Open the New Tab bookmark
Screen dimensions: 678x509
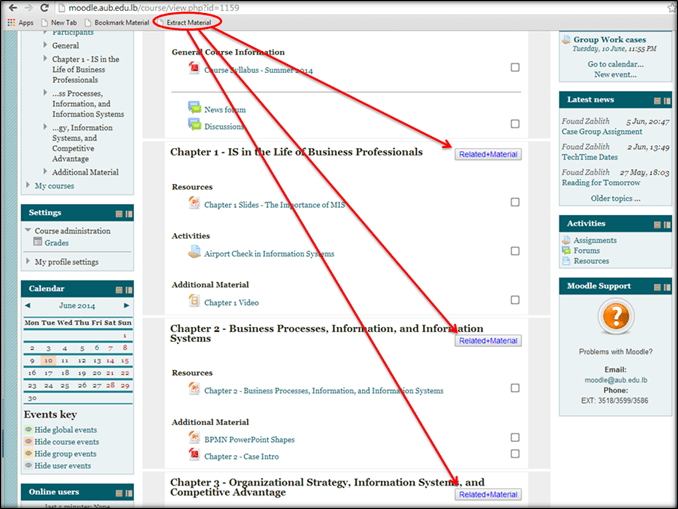[59, 22]
